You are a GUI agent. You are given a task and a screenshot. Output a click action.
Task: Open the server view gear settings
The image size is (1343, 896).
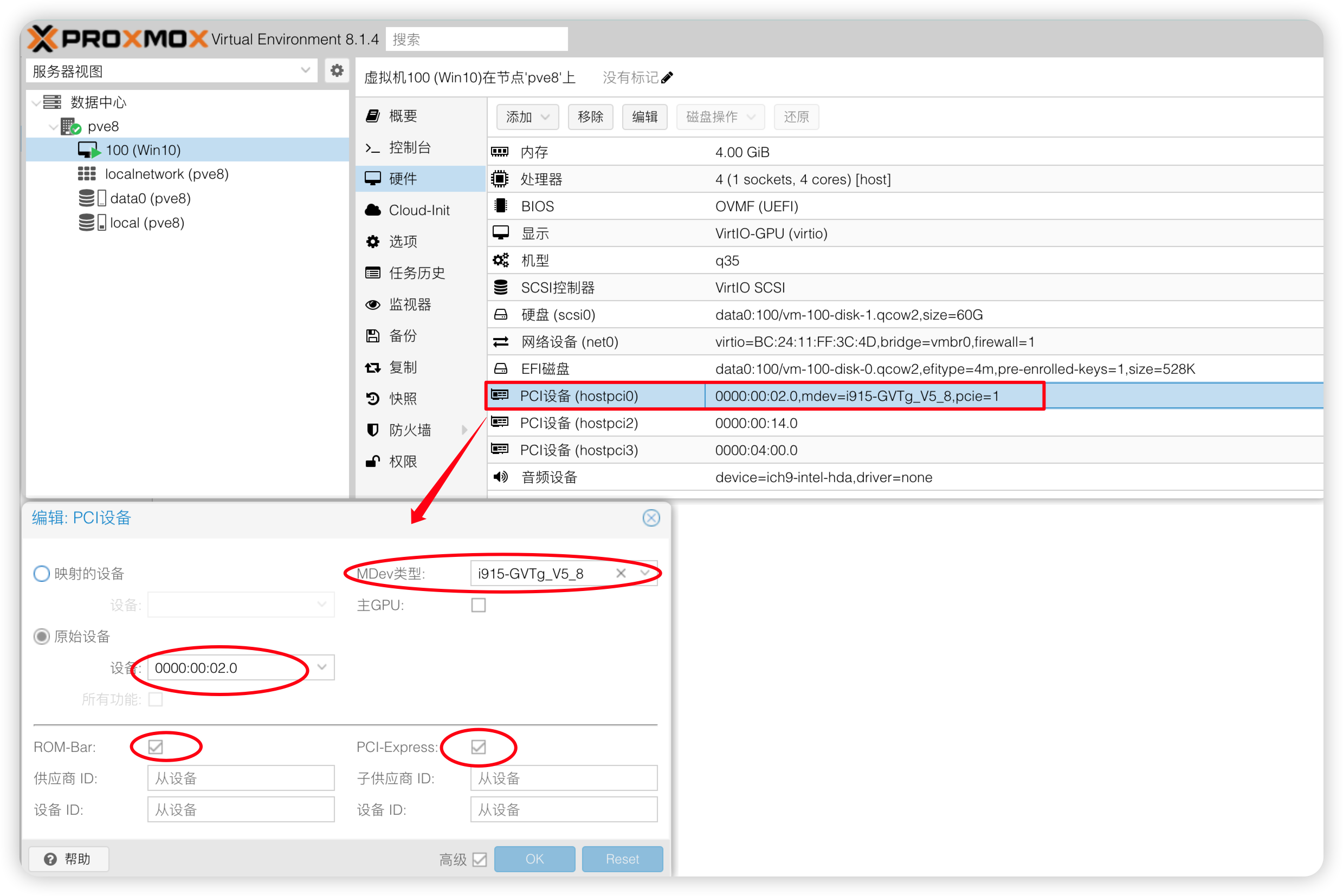pyautogui.click(x=337, y=71)
